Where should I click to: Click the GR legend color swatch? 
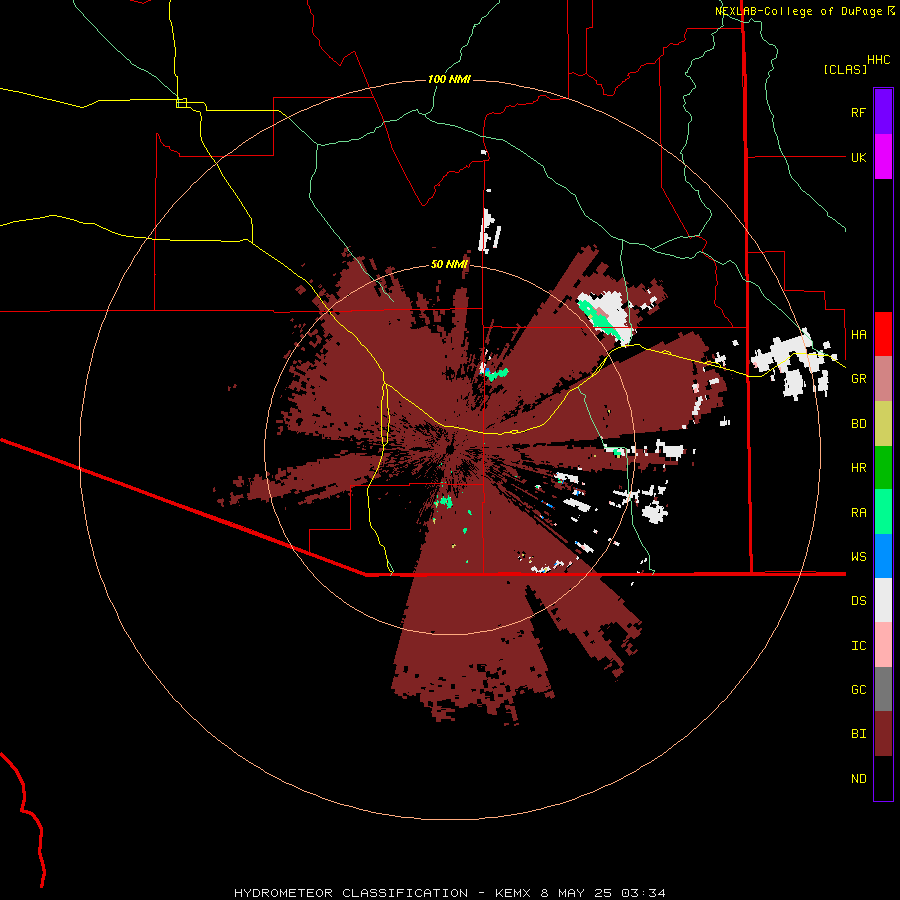click(x=883, y=379)
